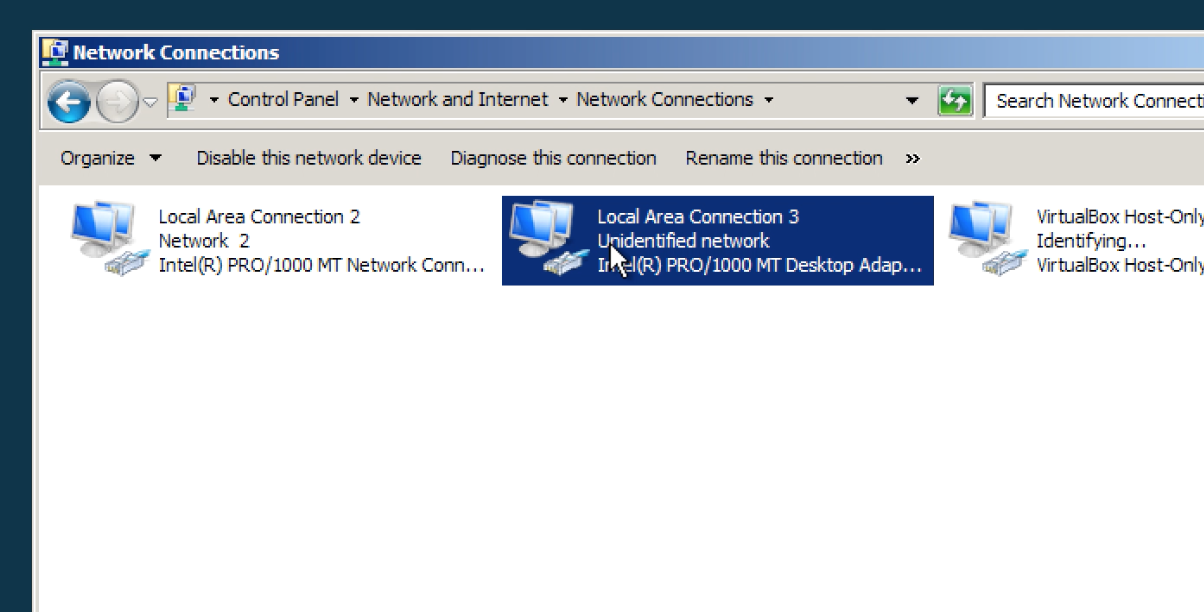1204x612 pixels.
Task: Click the Network Connections title bar icon
Action: tap(55, 52)
